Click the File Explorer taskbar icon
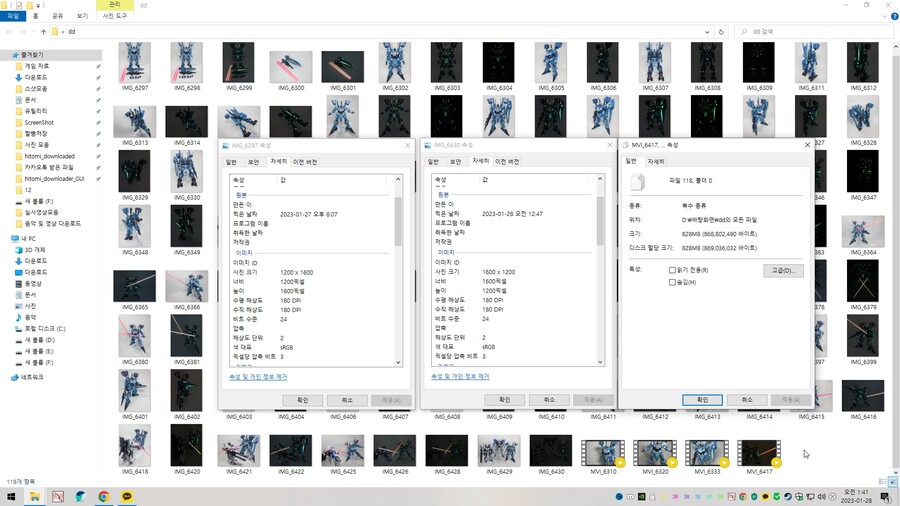This screenshot has height=506, width=900. point(34,497)
